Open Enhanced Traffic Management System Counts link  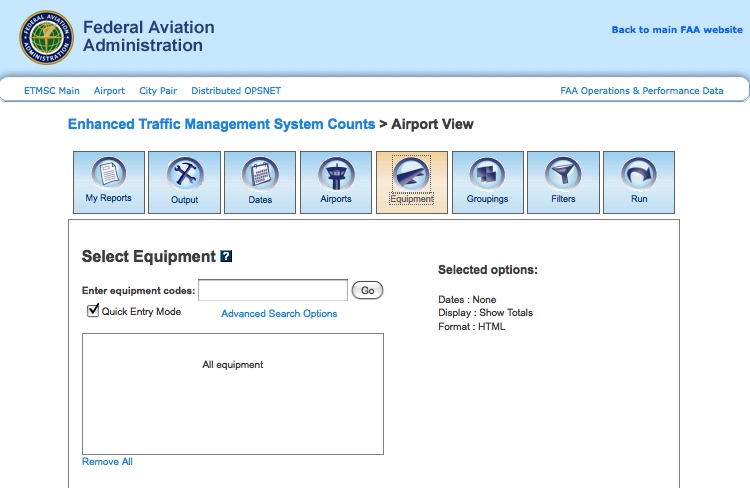[x=221, y=124]
